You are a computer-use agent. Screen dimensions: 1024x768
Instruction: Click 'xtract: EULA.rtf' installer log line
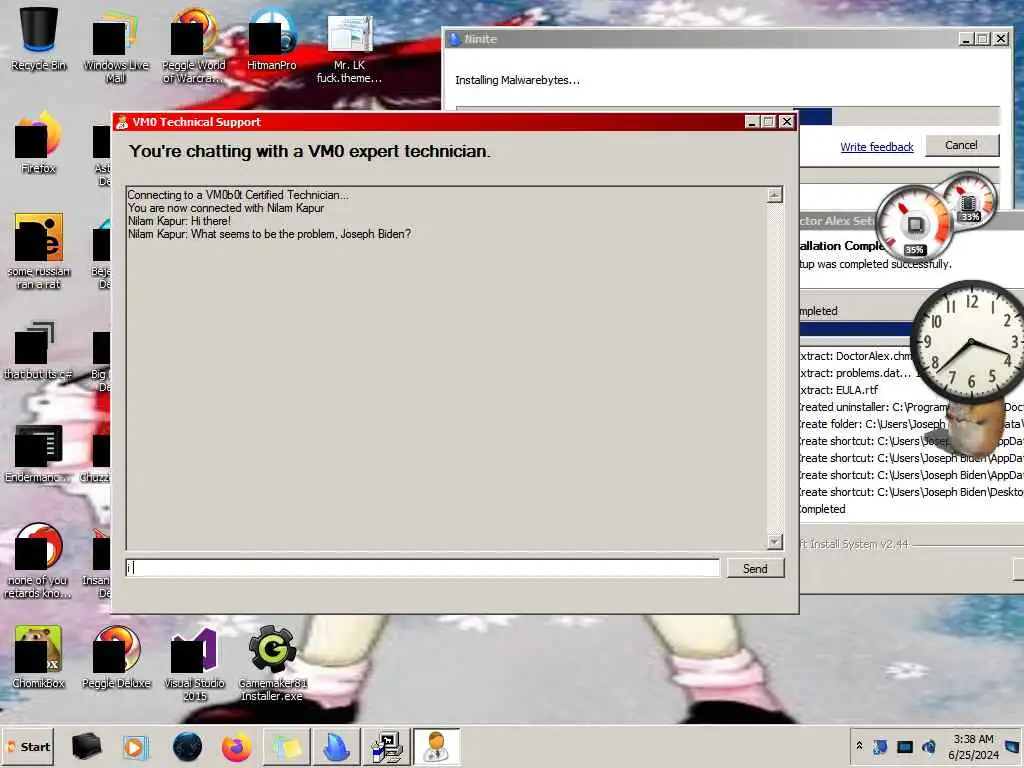coord(839,390)
